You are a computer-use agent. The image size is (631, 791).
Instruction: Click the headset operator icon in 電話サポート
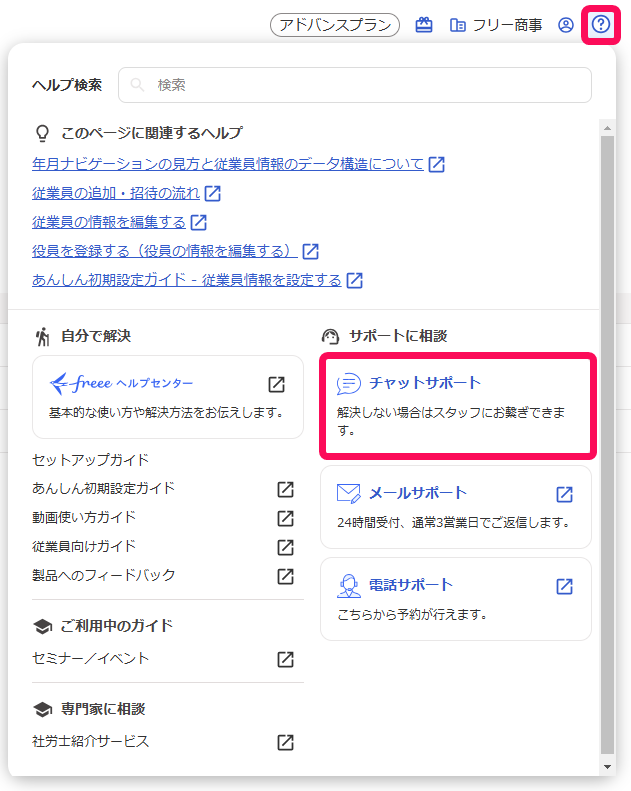coord(349,586)
